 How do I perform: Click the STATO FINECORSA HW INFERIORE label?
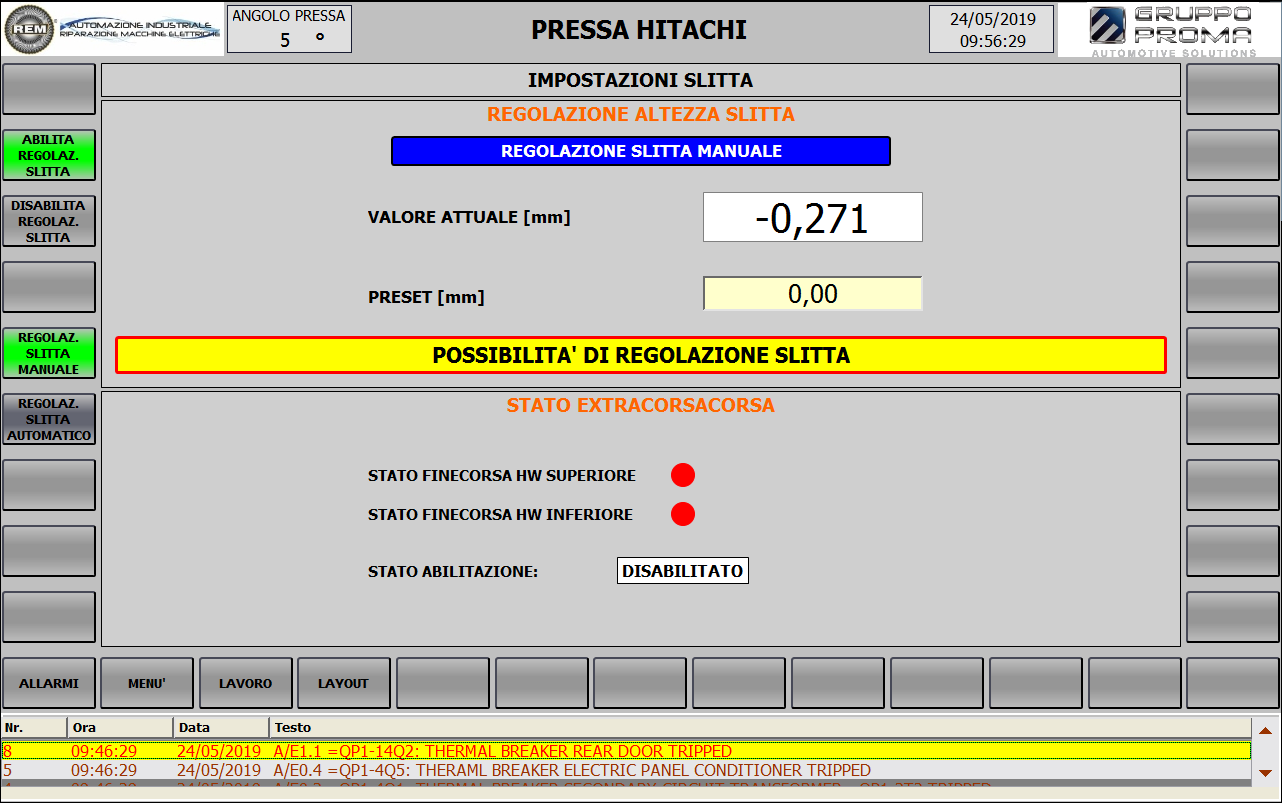point(500,515)
